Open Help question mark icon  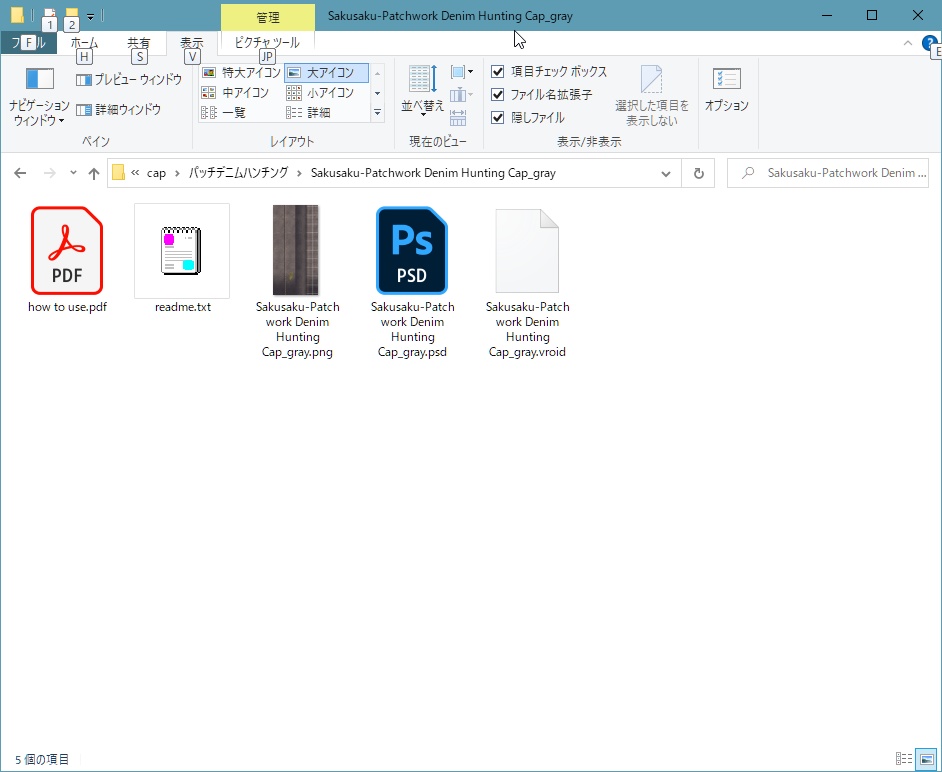coord(930,43)
